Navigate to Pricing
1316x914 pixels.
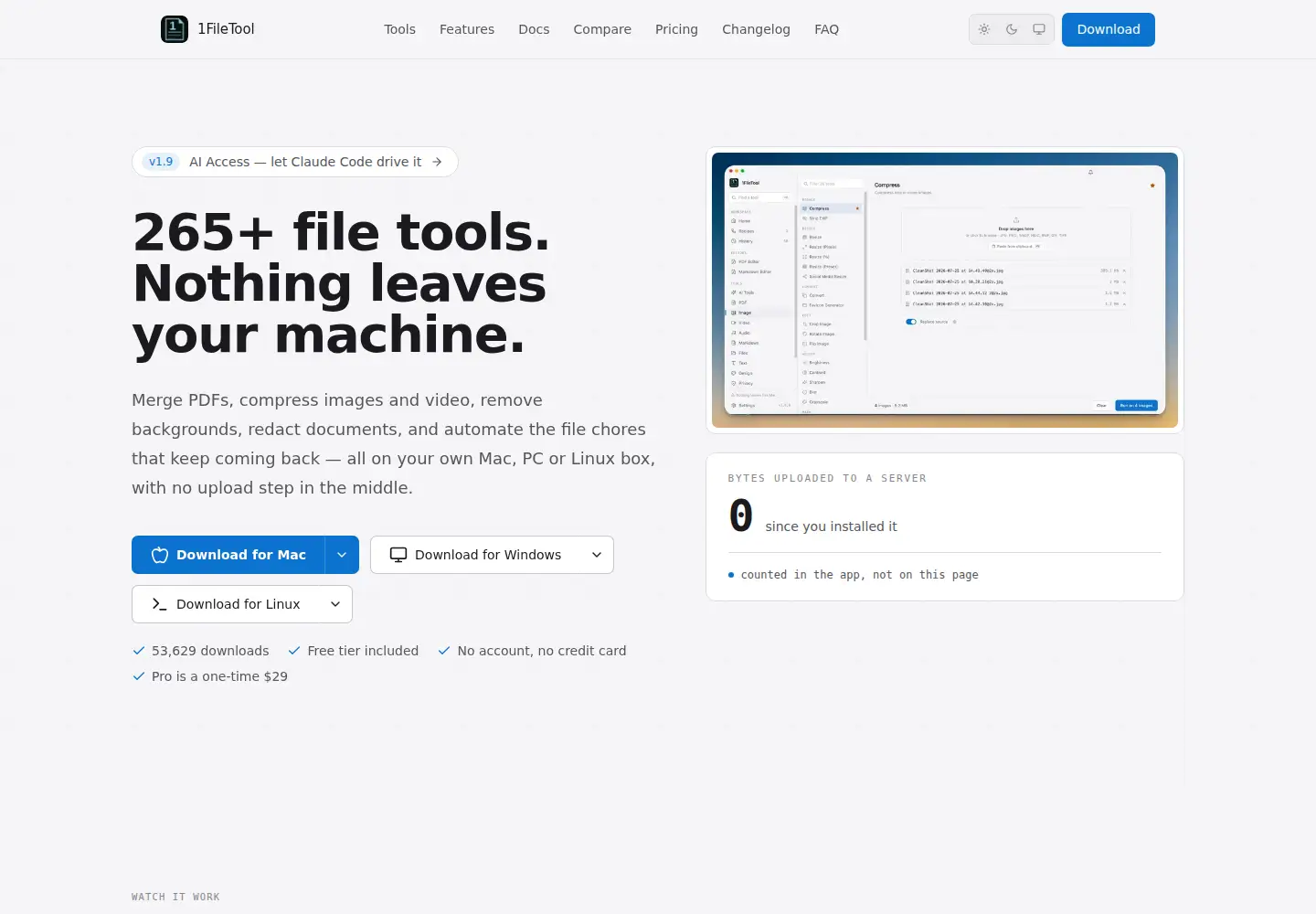coord(676,29)
